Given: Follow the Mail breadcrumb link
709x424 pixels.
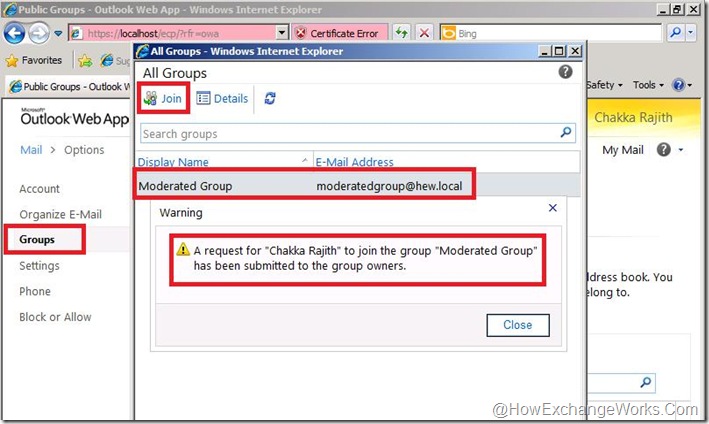Looking at the screenshot, I should coord(31,150).
